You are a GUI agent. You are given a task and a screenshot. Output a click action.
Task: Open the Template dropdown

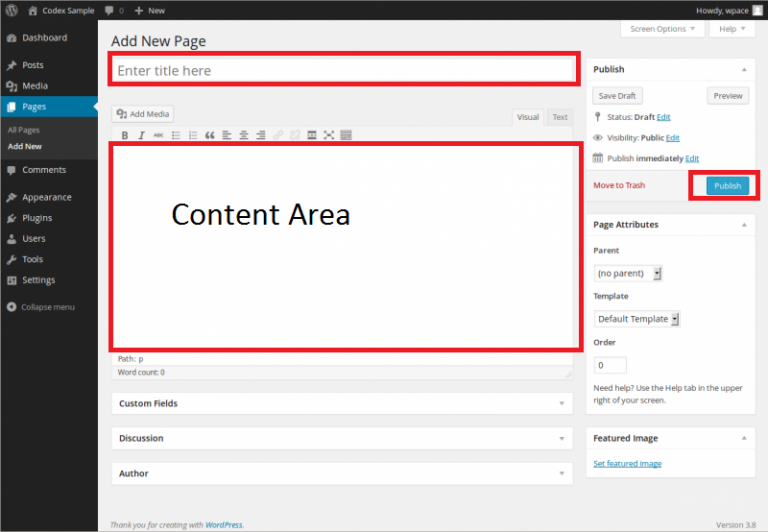[637, 319]
